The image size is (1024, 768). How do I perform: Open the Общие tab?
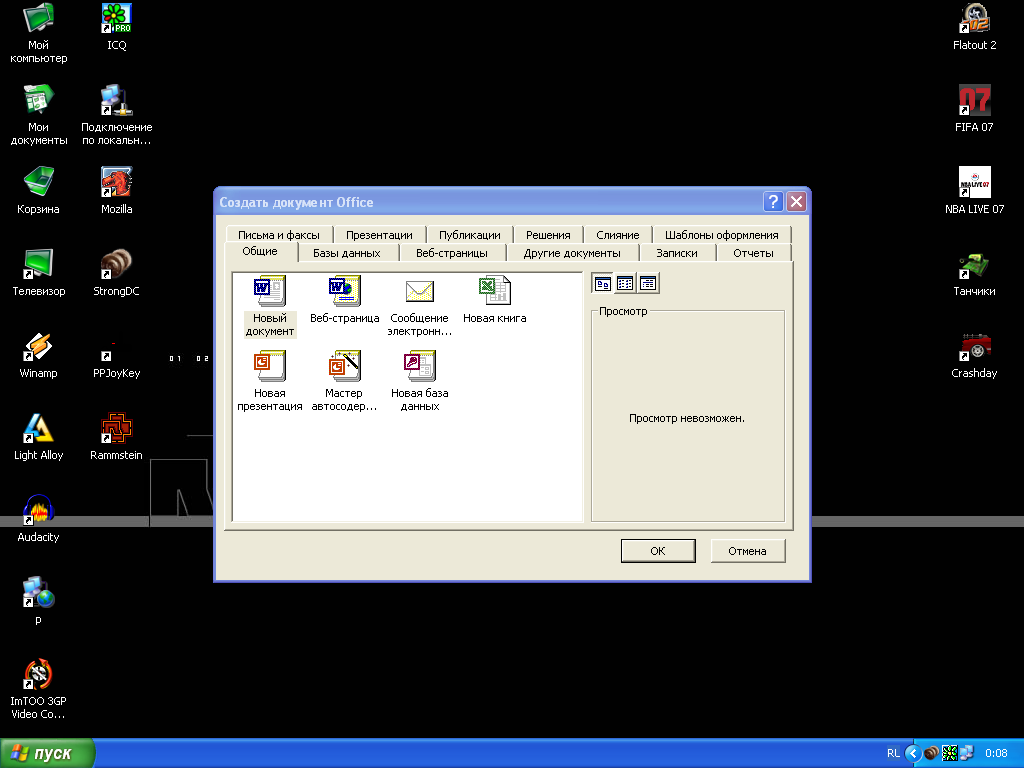point(260,251)
